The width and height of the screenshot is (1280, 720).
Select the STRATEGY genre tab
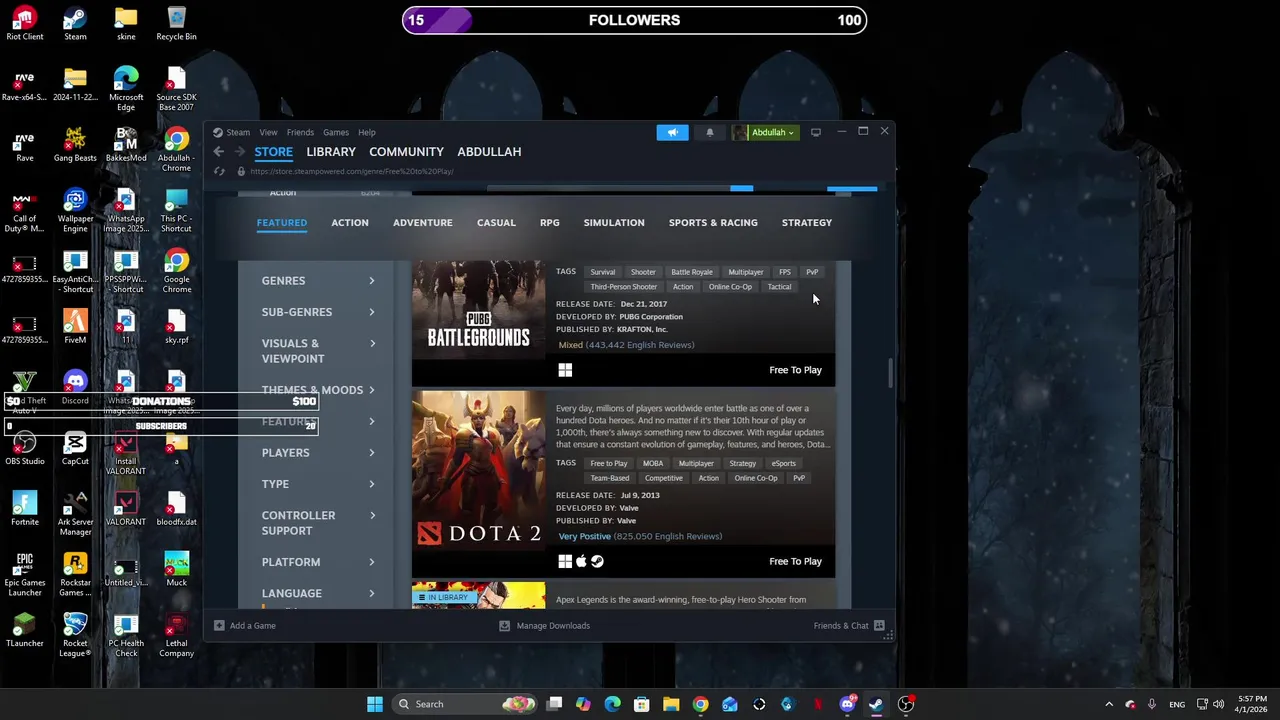point(807,223)
